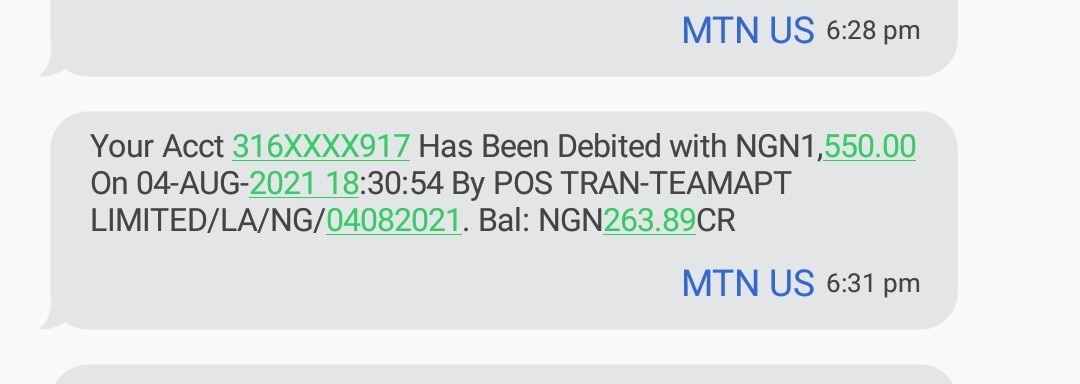Select the partially visible bubble after the 6:31 pm message
Image resolution: width=1080 pixels, height=384 pixels.
[503, 374]
